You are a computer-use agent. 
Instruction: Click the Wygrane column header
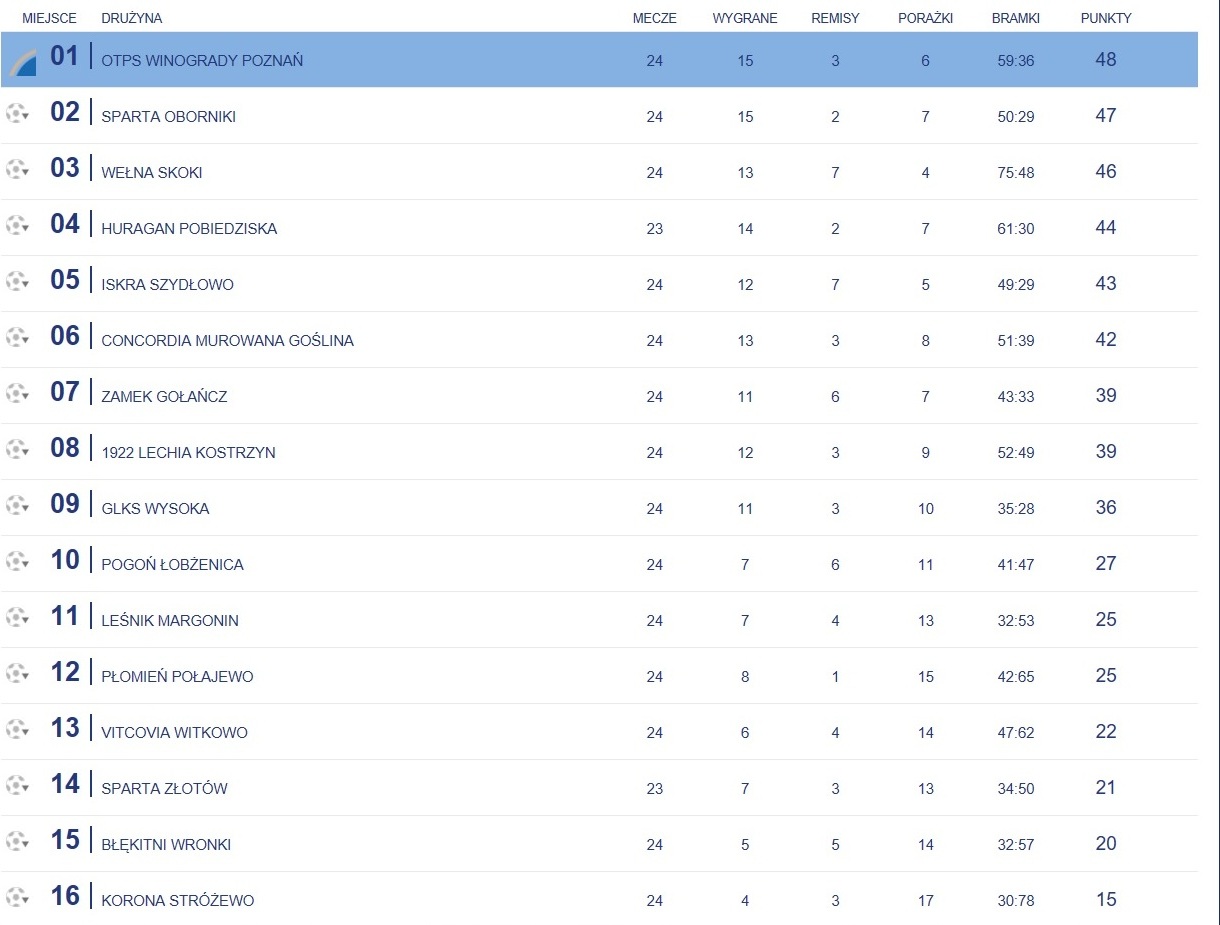pos(744,18)
